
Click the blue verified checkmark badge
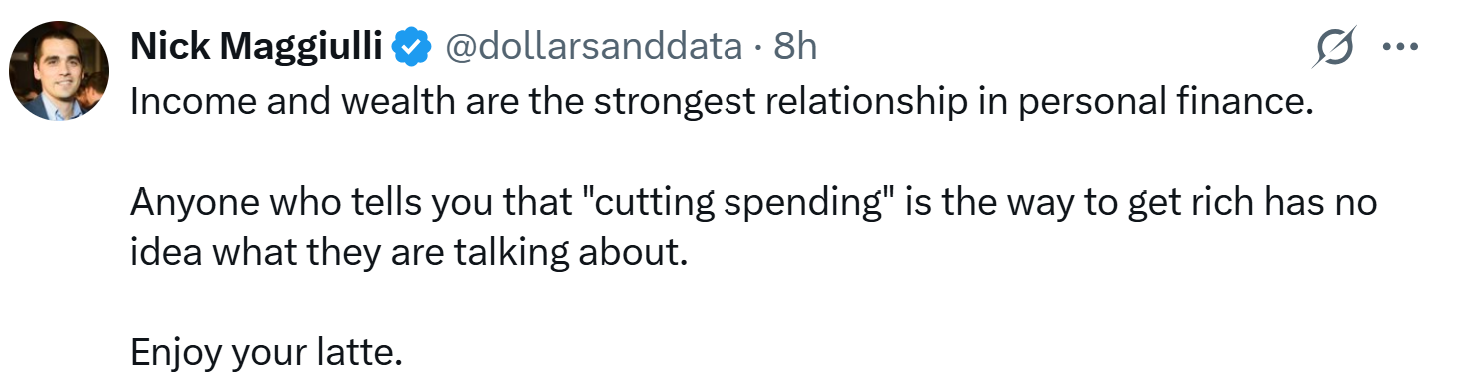tap(411, 47)
